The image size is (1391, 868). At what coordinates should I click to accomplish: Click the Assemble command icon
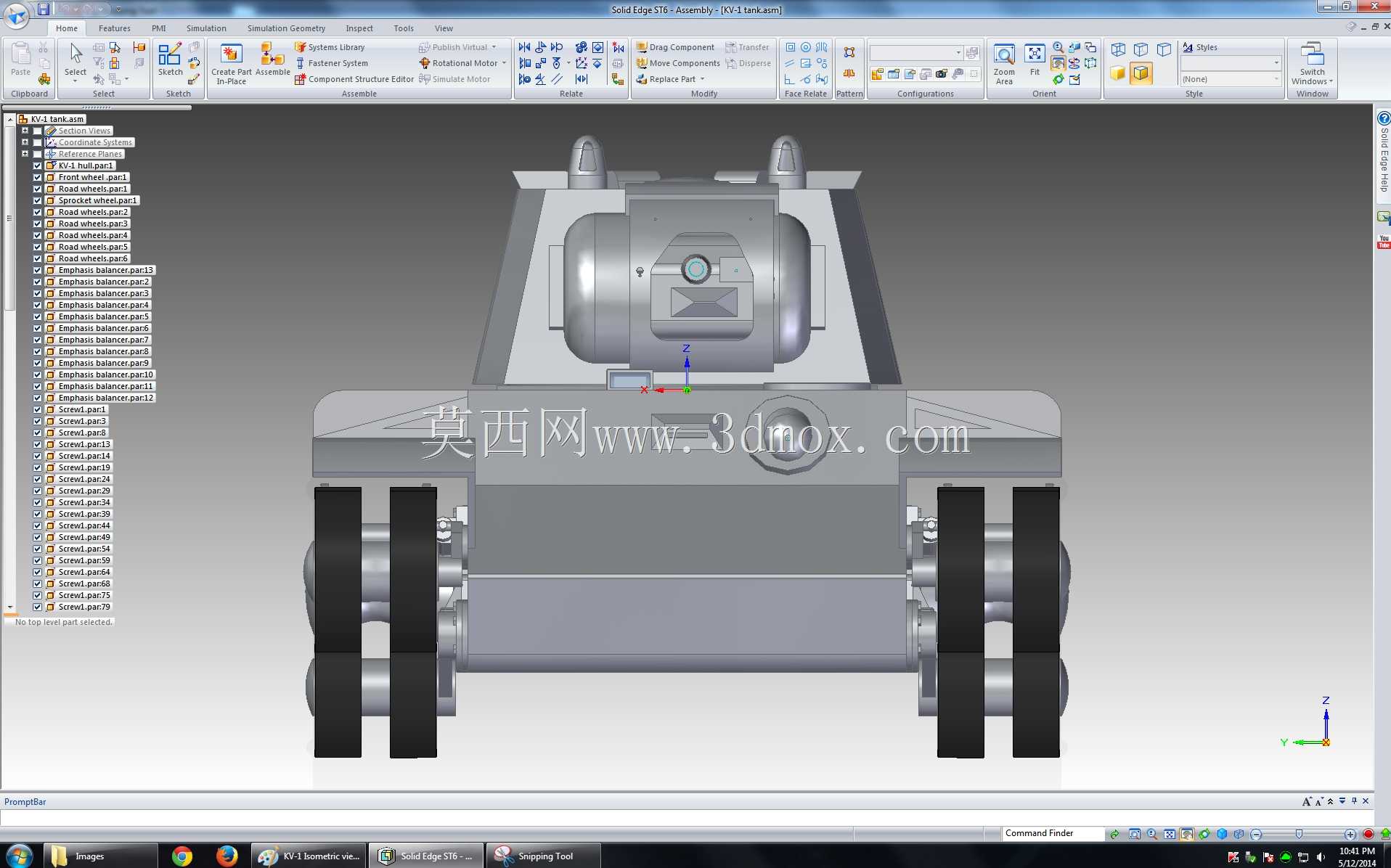click(x=272, y=60)
